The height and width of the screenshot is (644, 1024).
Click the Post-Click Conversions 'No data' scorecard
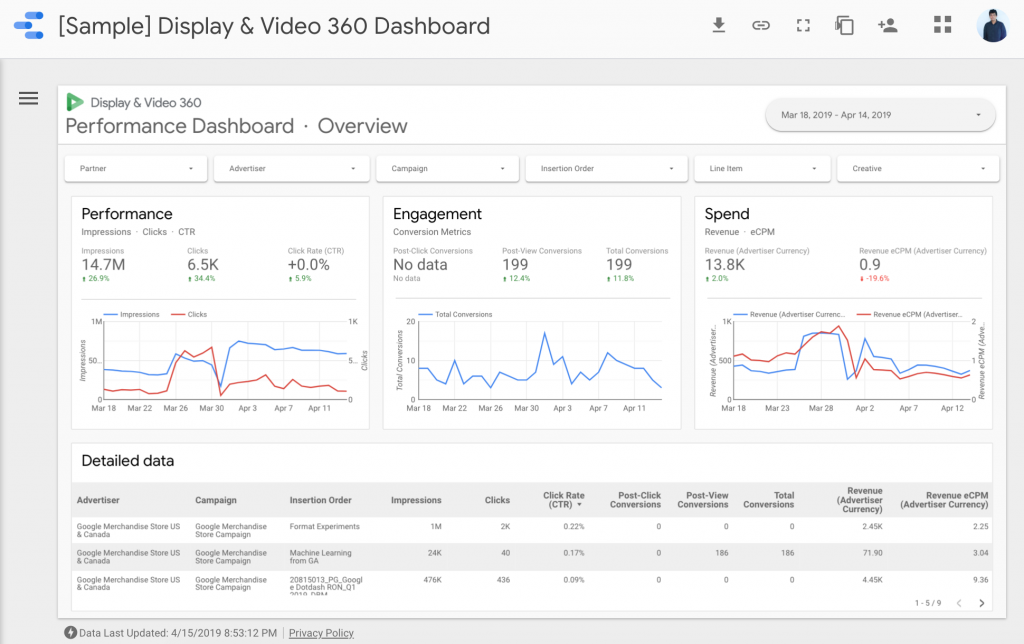pos(432,265)
